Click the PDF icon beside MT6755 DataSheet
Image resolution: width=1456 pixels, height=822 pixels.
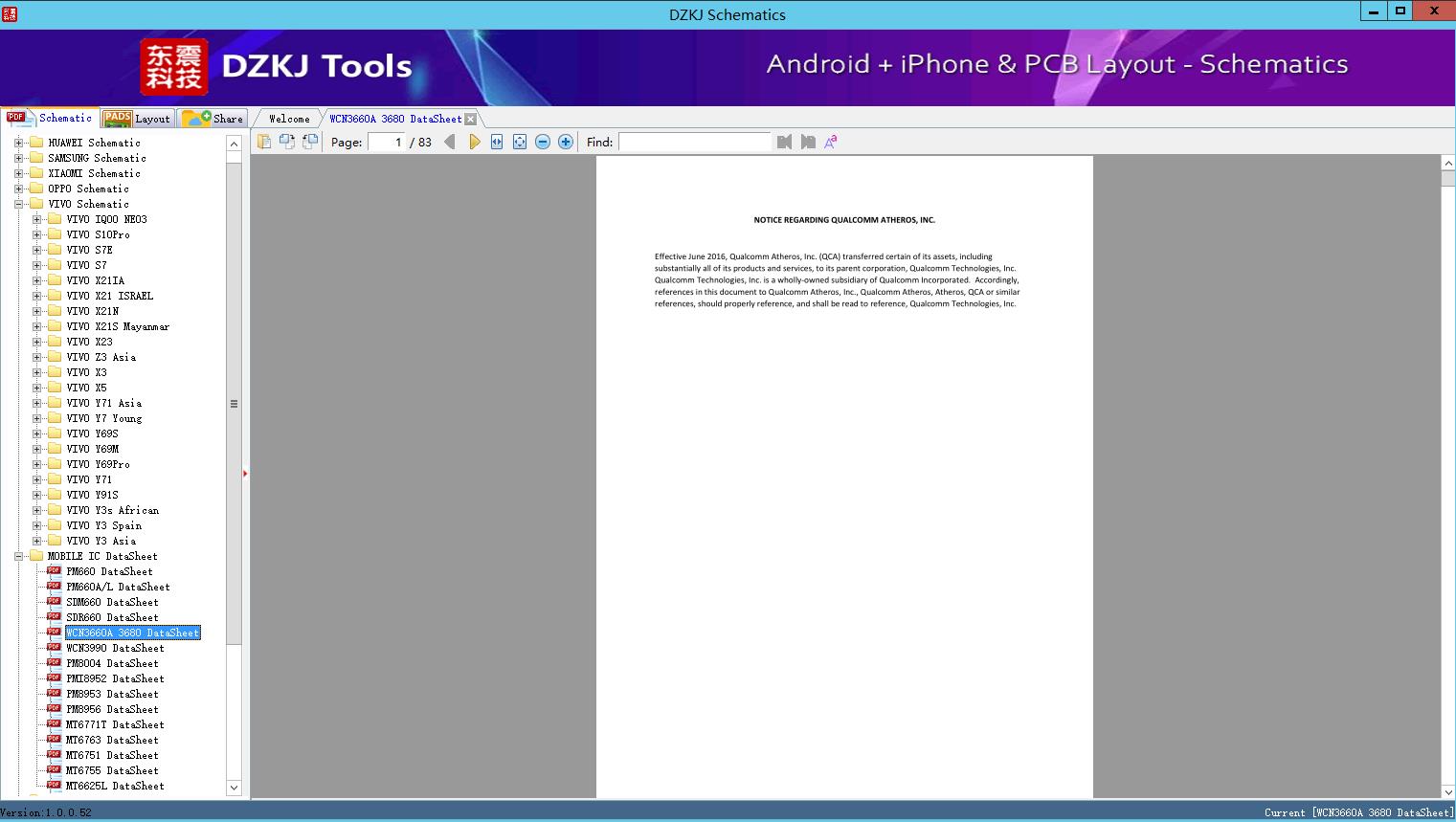tap(54, 769)
